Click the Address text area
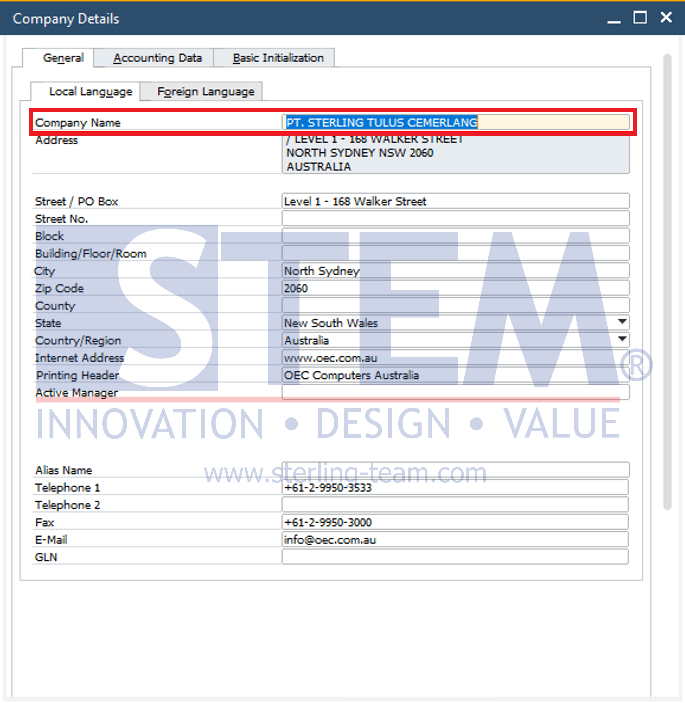The image size is (685, 703). [455, 154]
